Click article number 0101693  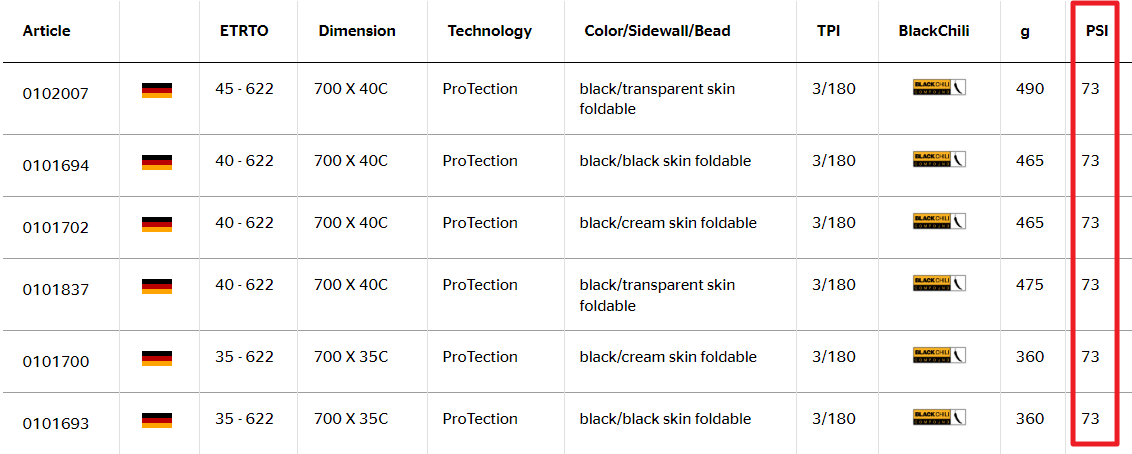tap(56, 424)
